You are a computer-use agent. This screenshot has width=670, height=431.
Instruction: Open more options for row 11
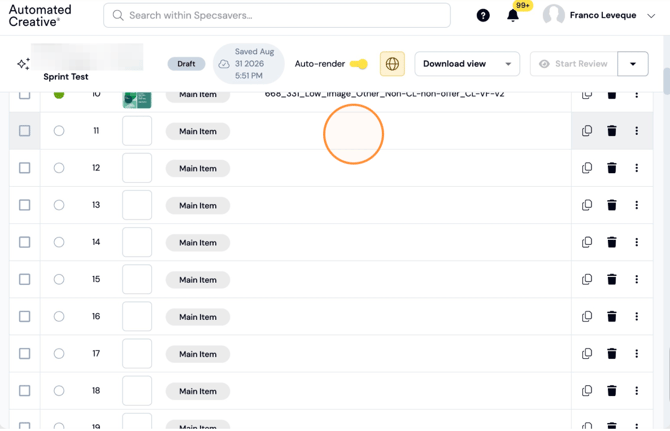(x=637, y=131)
